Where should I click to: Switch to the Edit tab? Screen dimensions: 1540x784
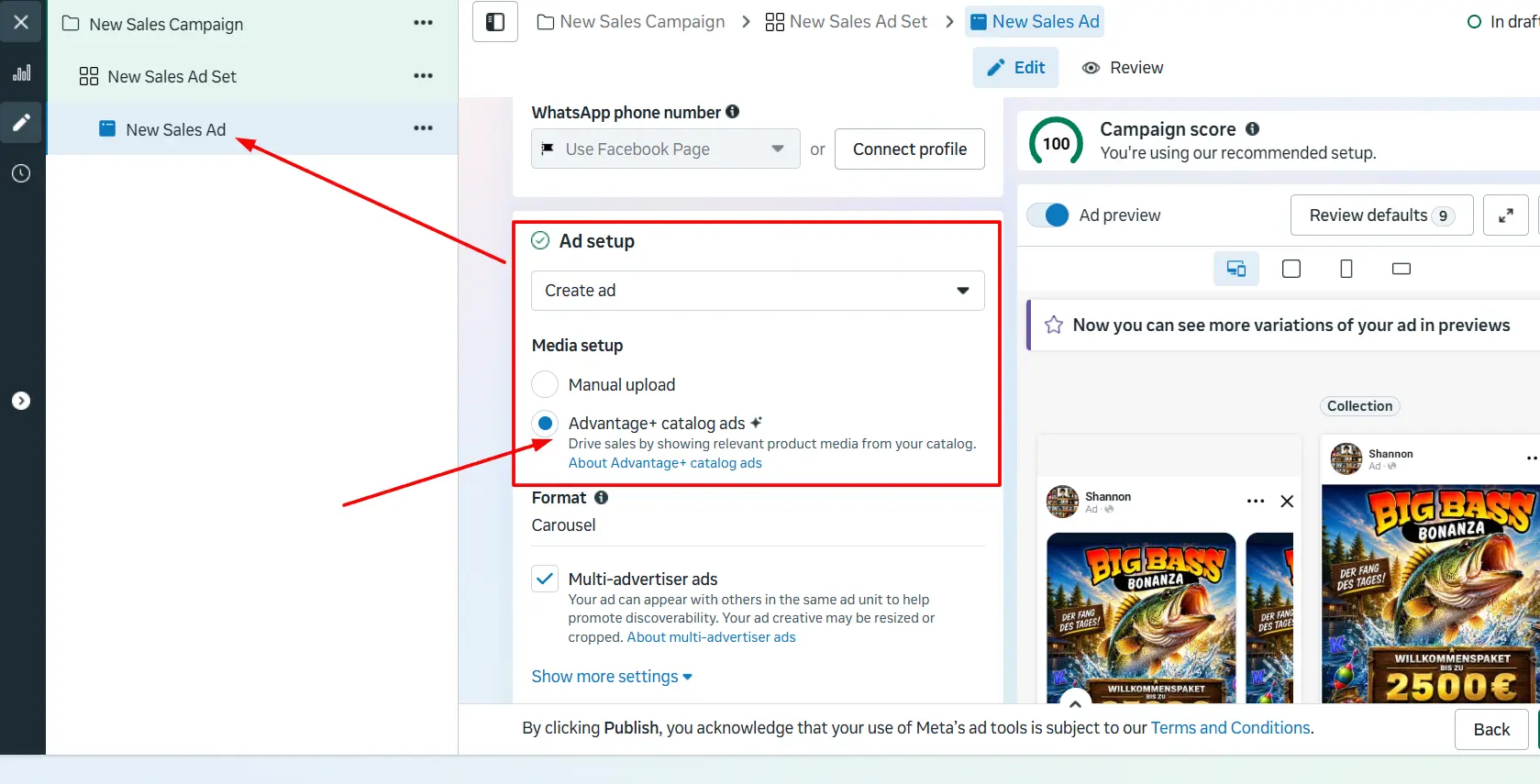click(1015, 68)
